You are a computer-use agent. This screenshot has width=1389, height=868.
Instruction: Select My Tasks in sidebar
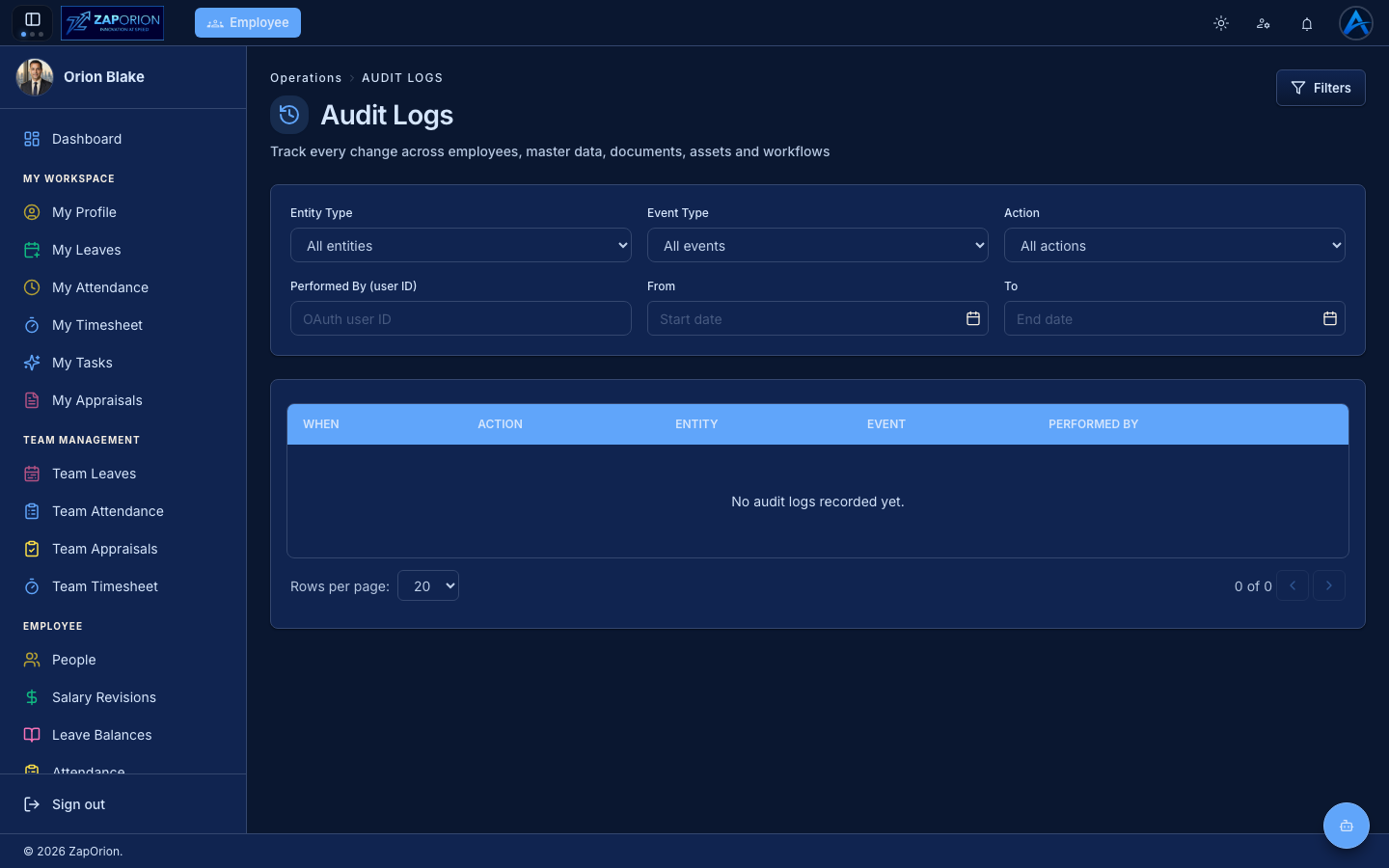tap(82, 363)
